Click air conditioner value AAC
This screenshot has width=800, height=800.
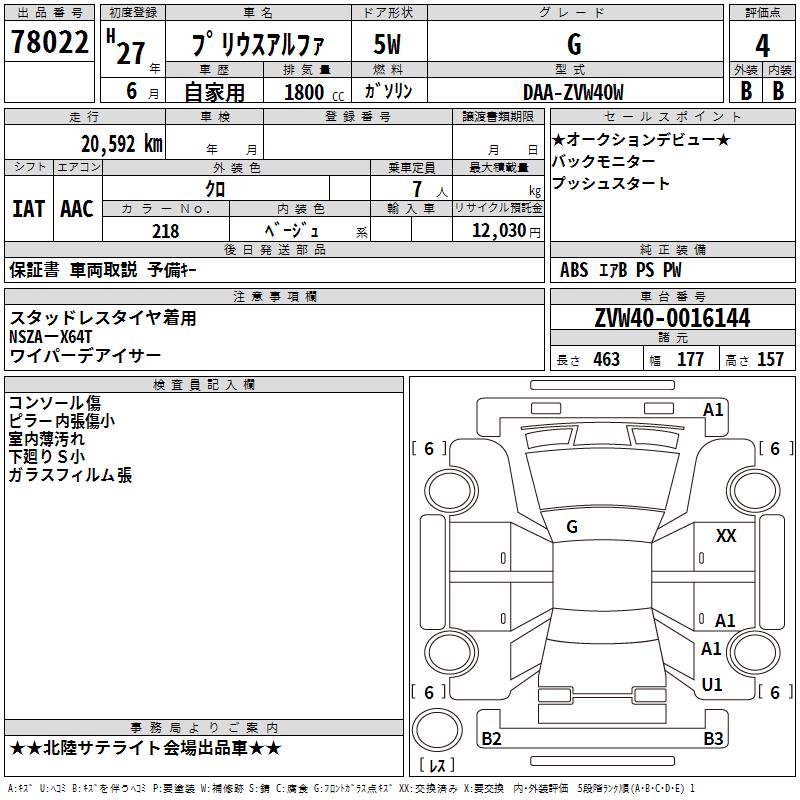coord(77,209)
